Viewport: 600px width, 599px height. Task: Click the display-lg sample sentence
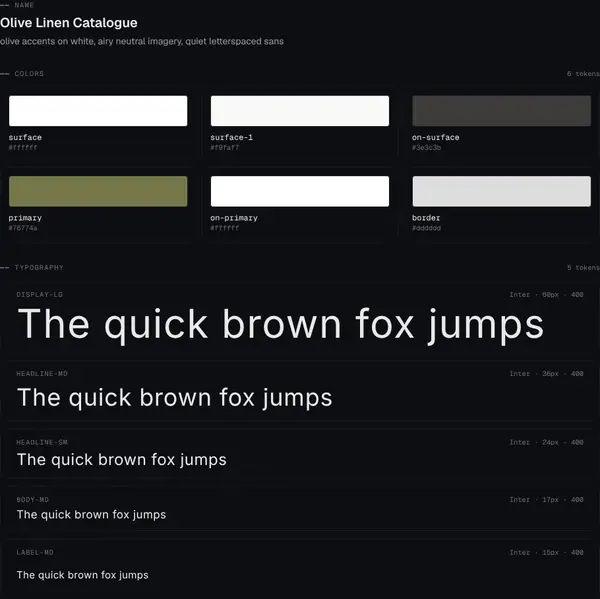point(280,325)
